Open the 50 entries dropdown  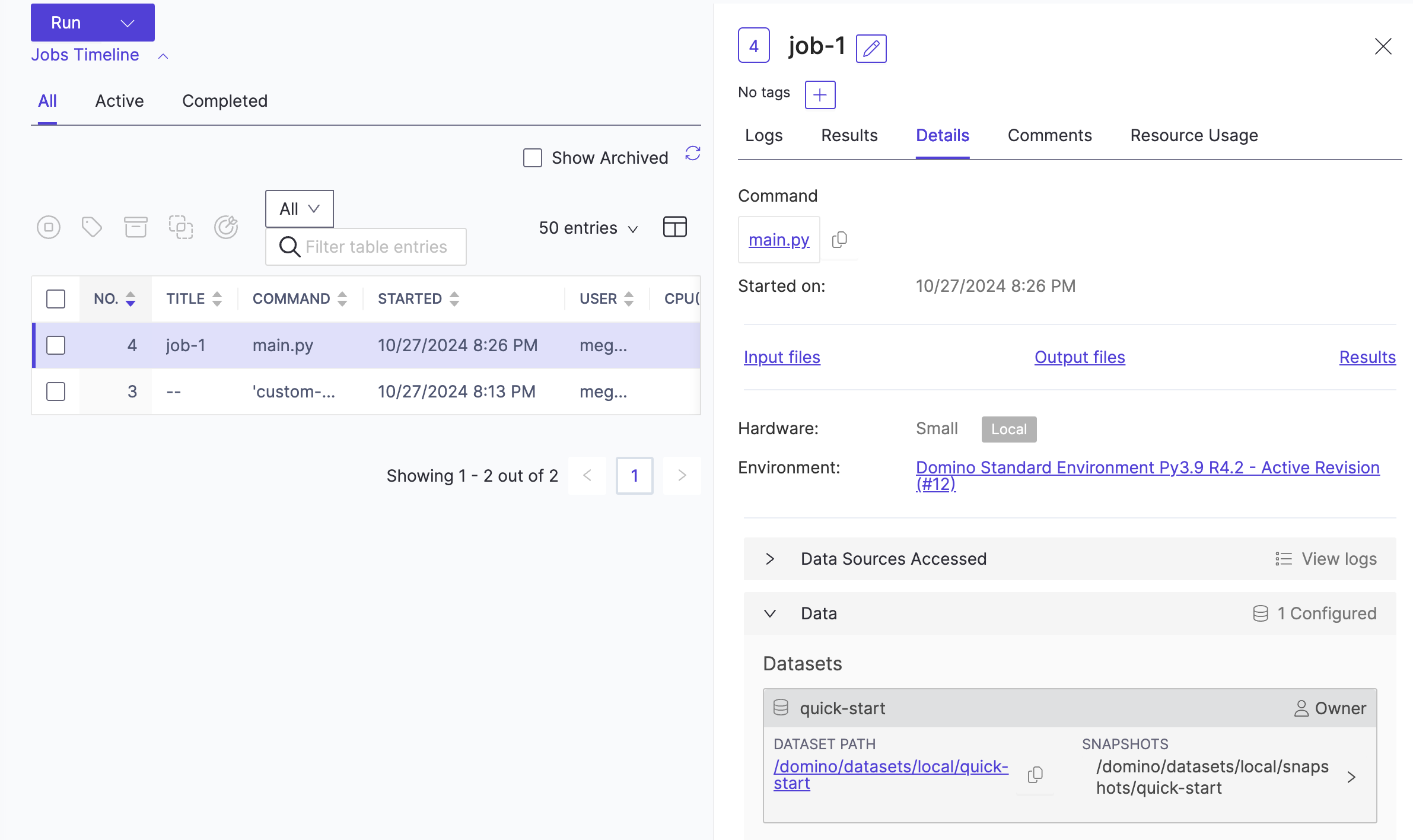588,228
